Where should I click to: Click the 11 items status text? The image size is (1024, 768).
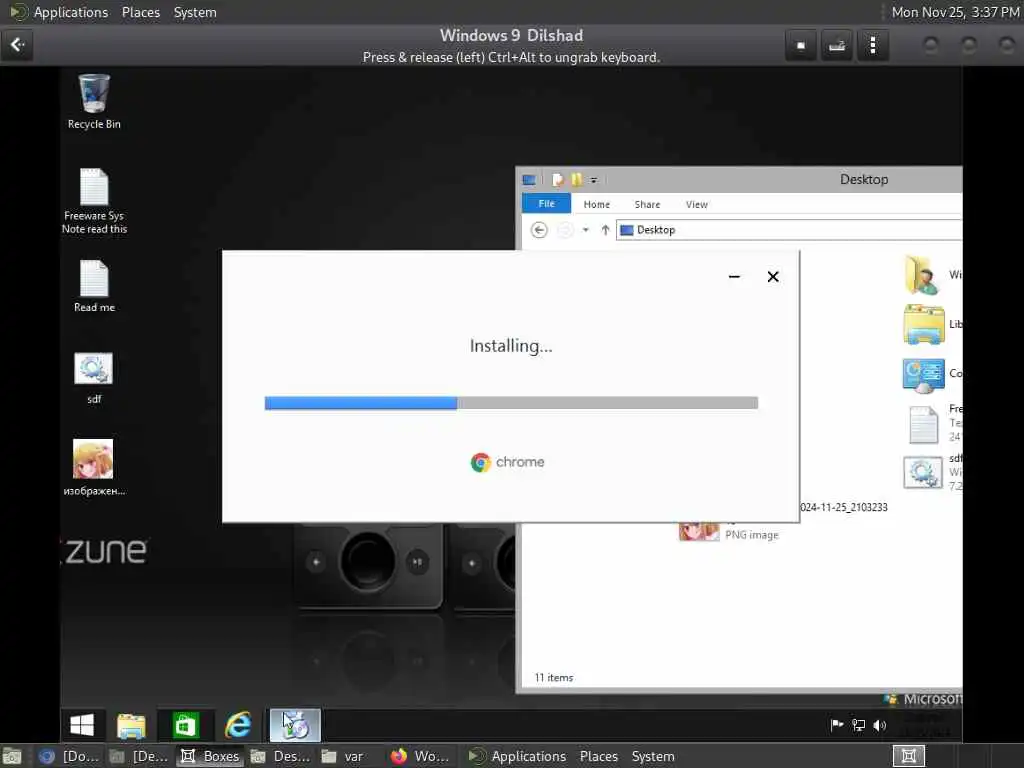554,678
